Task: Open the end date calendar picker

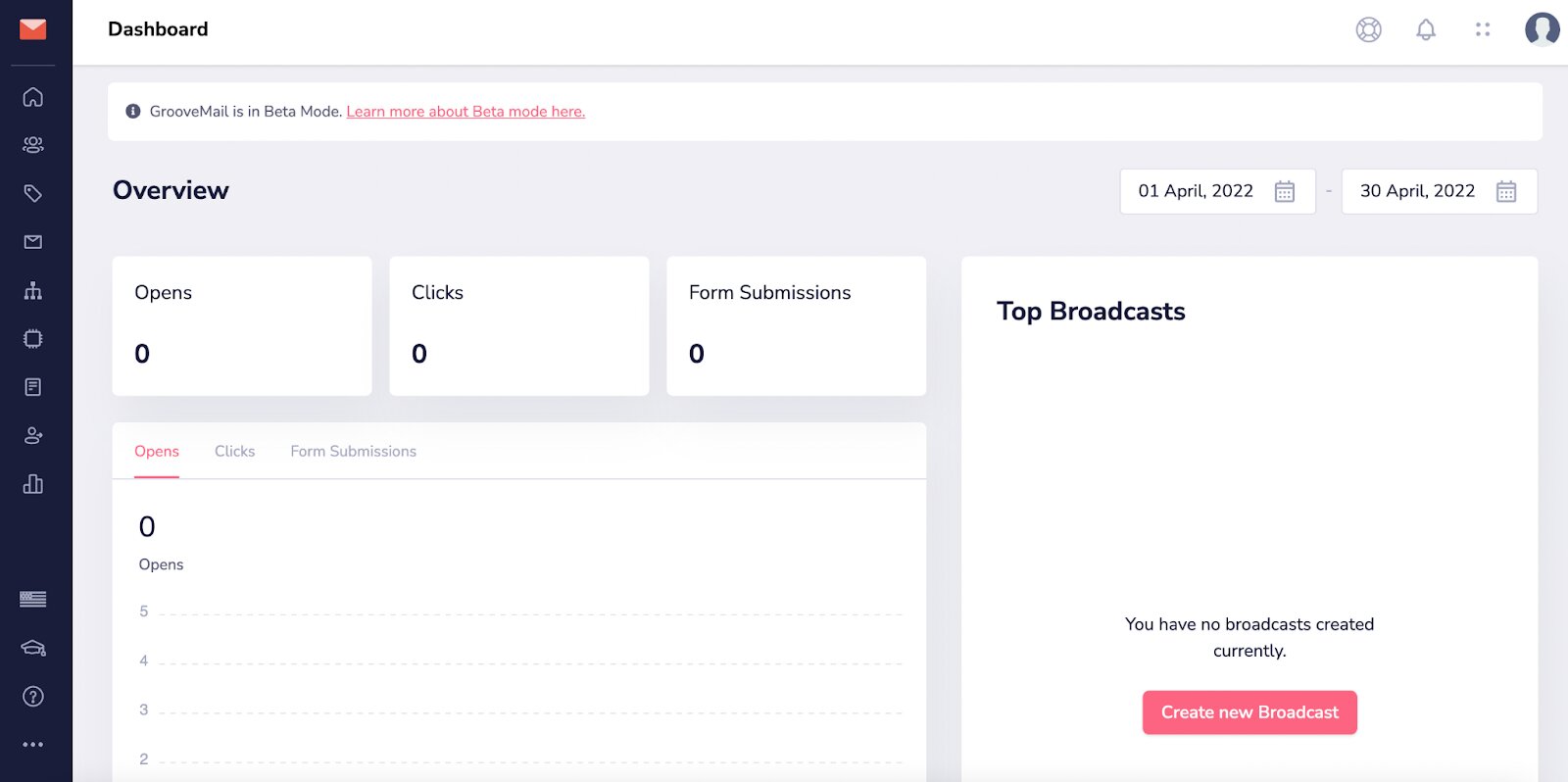Action: 1506,192
